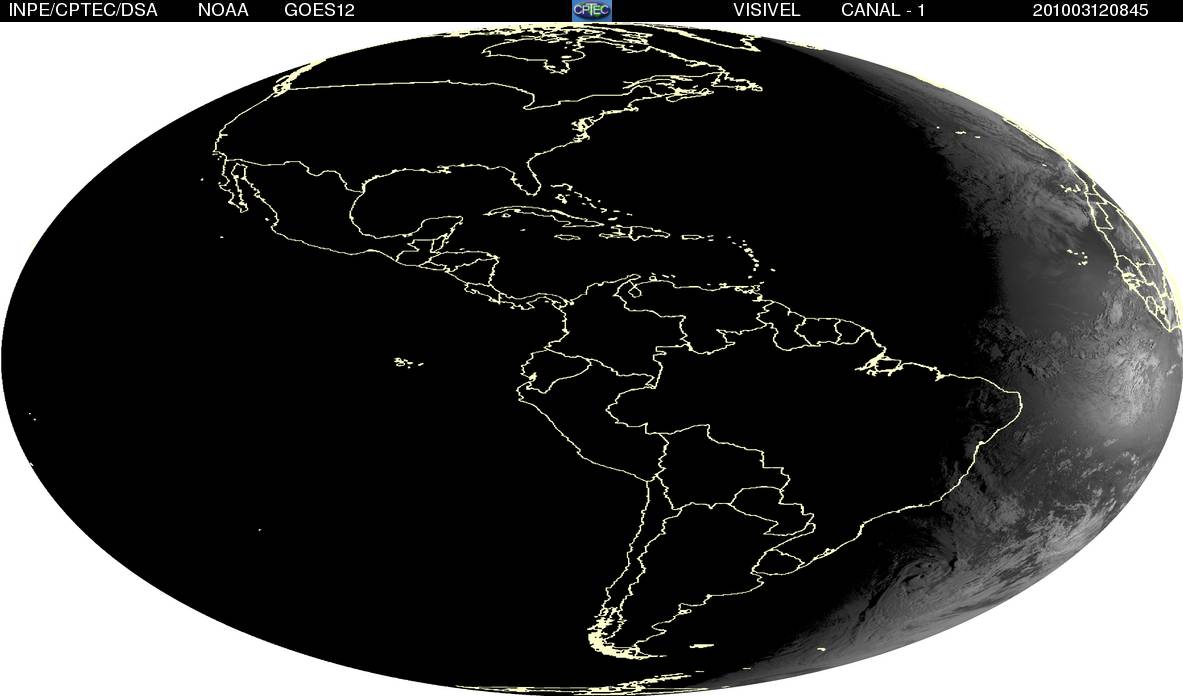
Task: Click the CANAL - 1 label
Action: [883, 11]
